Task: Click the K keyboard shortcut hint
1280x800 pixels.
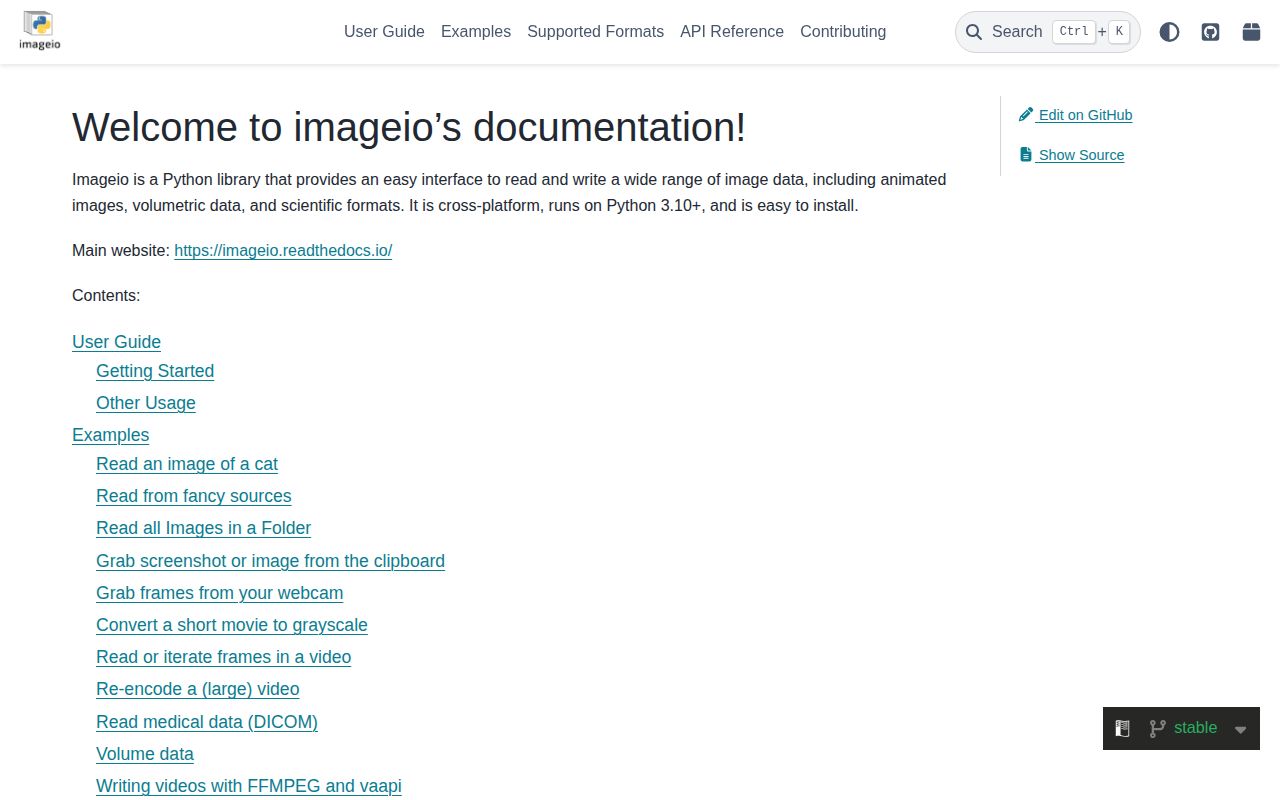Action: coord(1119,32)
